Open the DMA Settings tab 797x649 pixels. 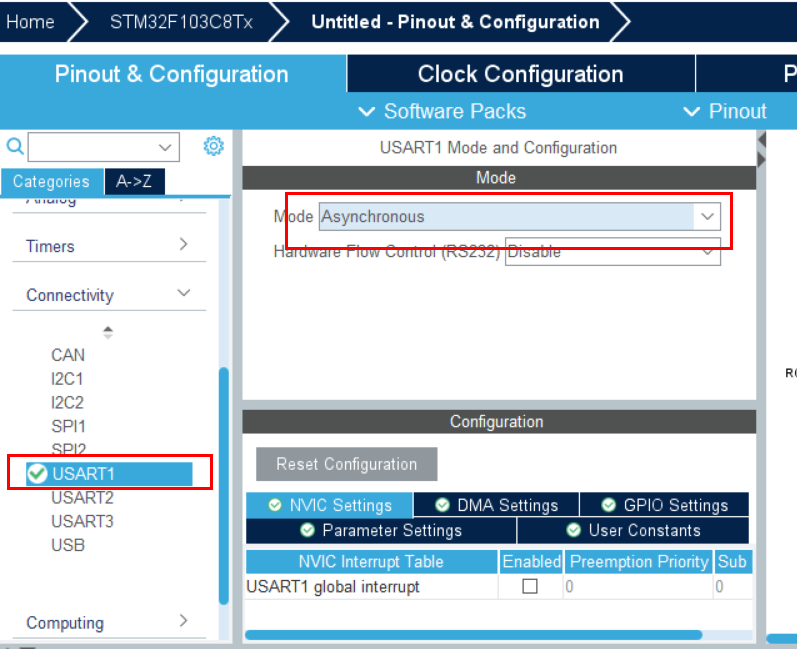coord(497,505)
